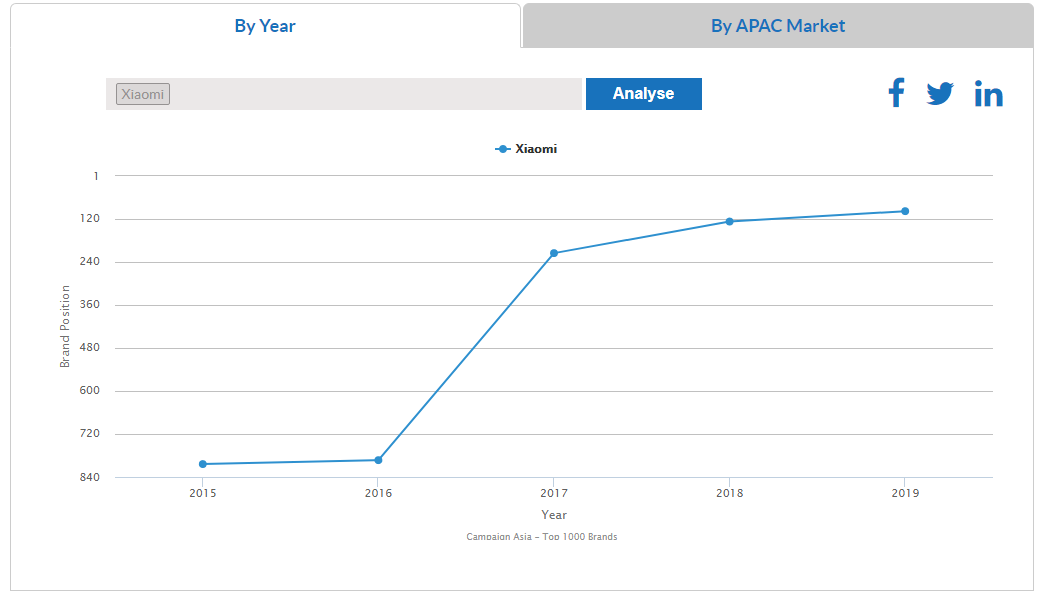Click the Year axis title below the chart
This screenshot has width=1041, height=591.
(554, 515)
